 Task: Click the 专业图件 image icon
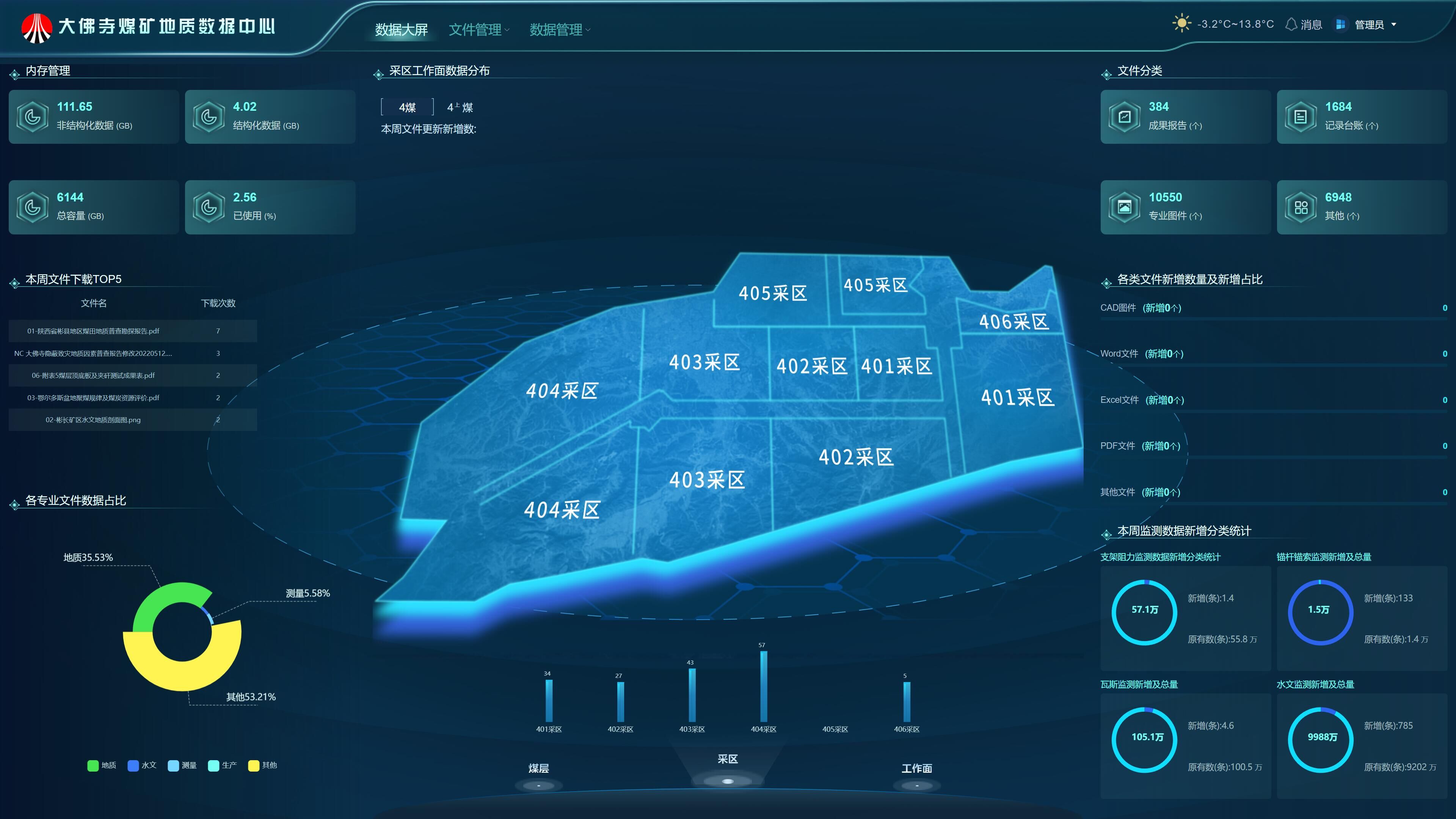(1124, 207)
